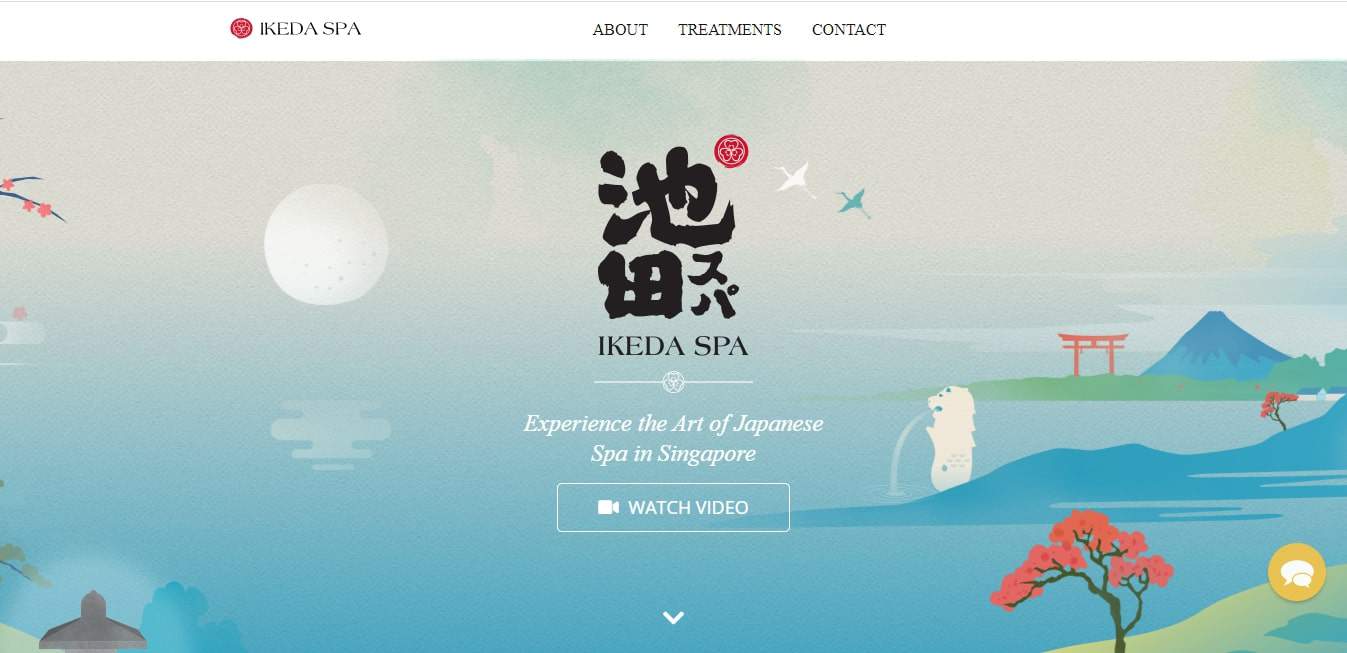Go to the Treatments page
The height and width of the screenshot is (653, 1347).
tap(730, 30)
